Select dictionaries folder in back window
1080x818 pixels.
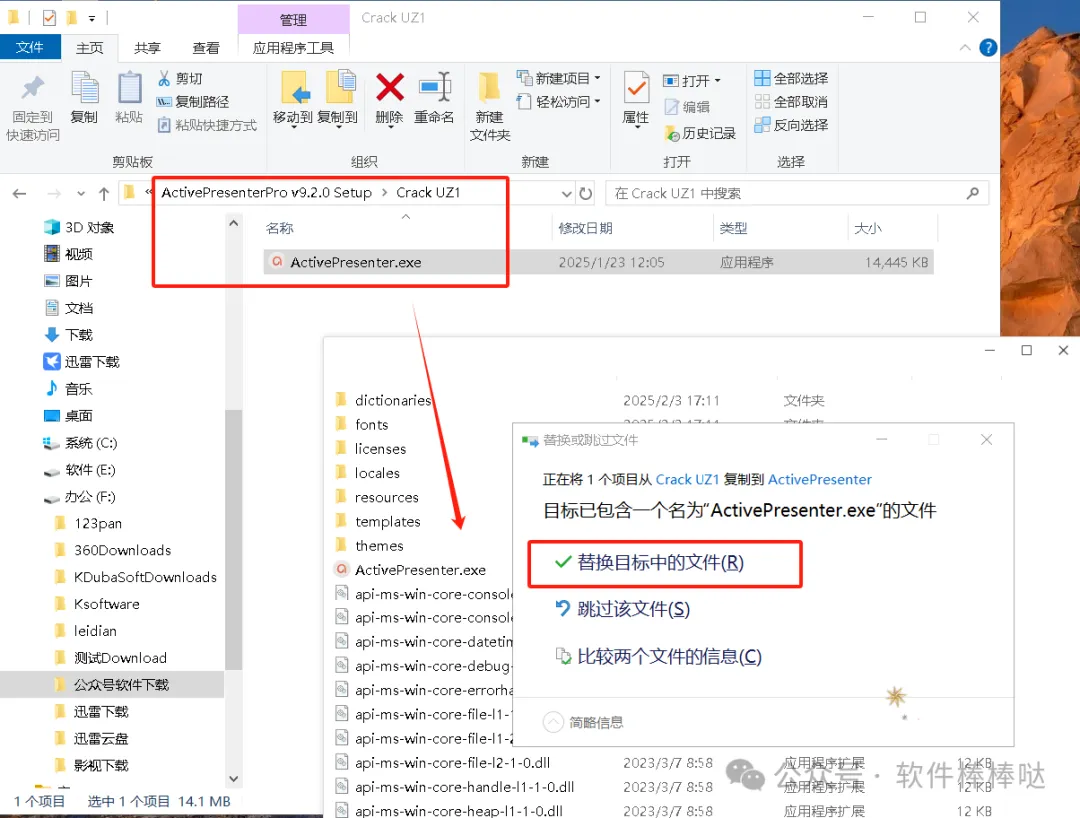tap(383, 400)
